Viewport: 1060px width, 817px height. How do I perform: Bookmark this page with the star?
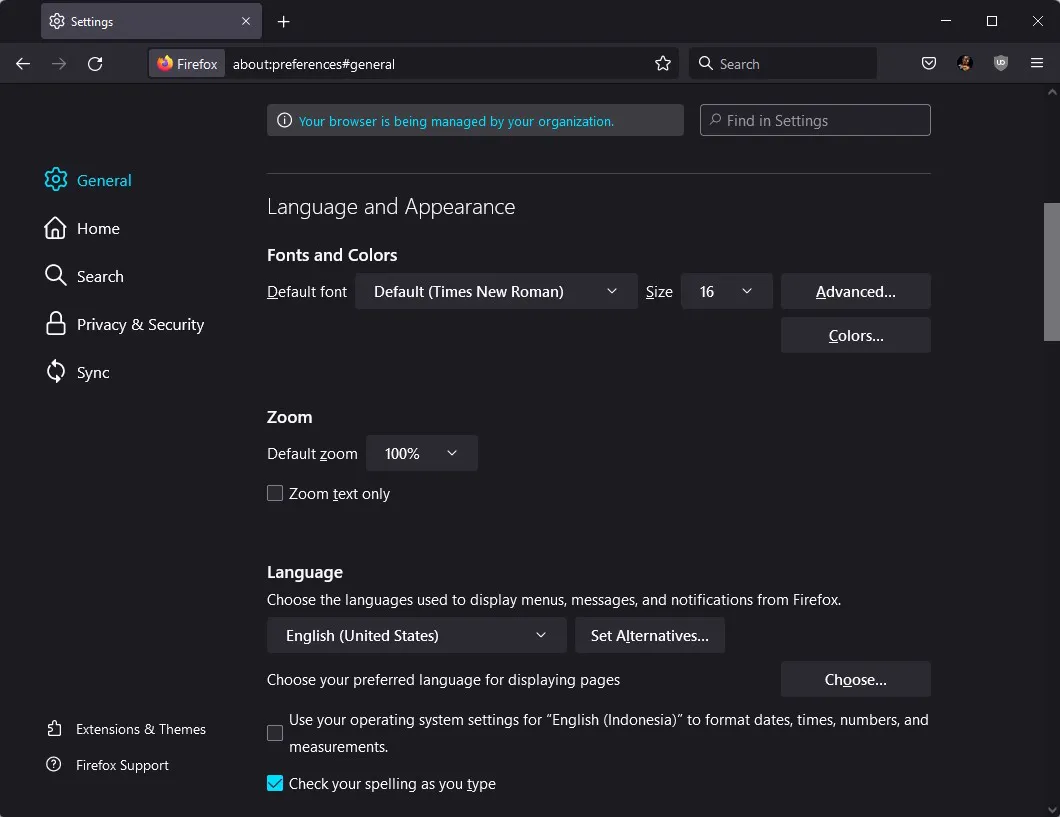(663, 63)
